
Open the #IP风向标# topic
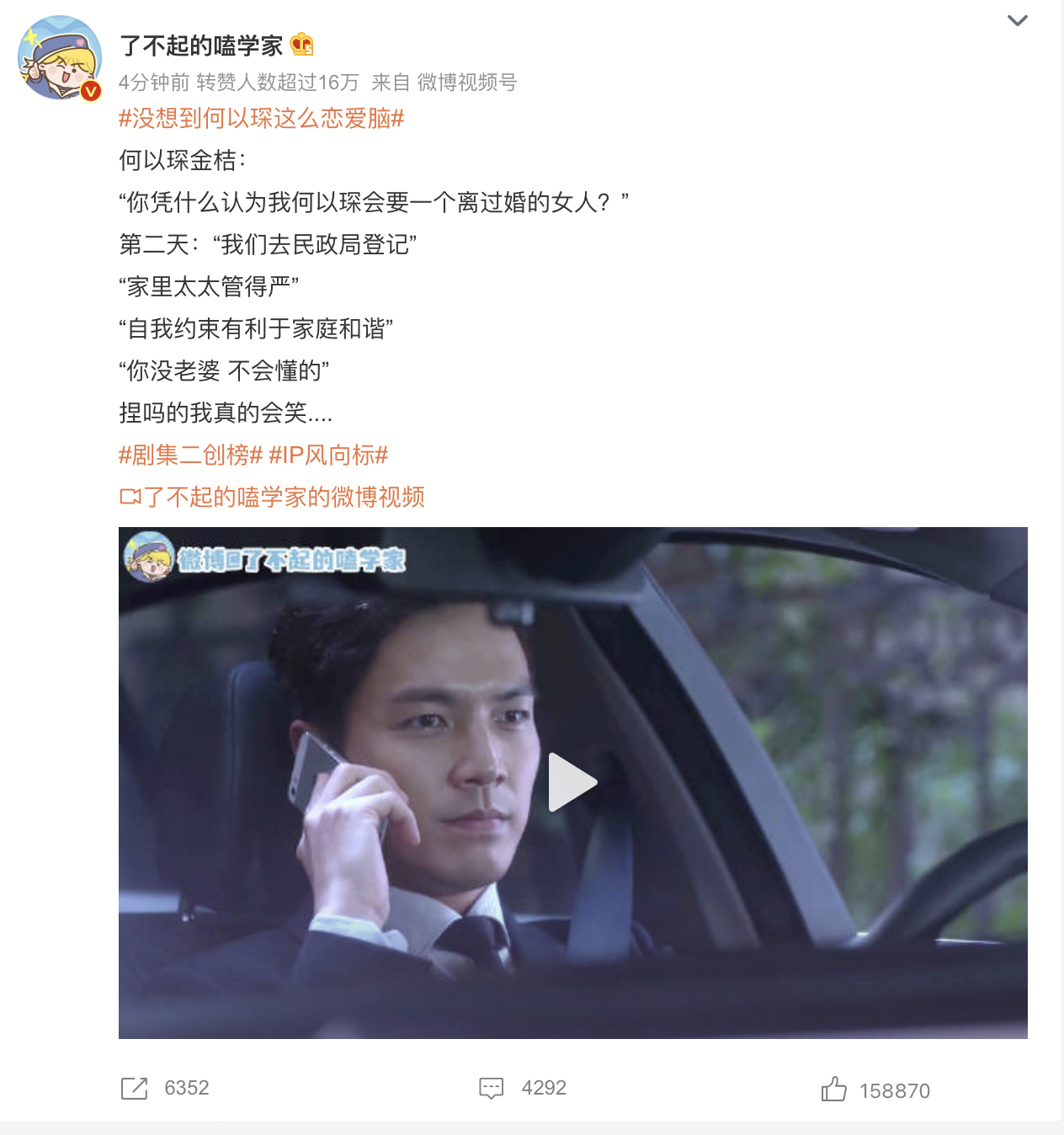click(328, 456)
